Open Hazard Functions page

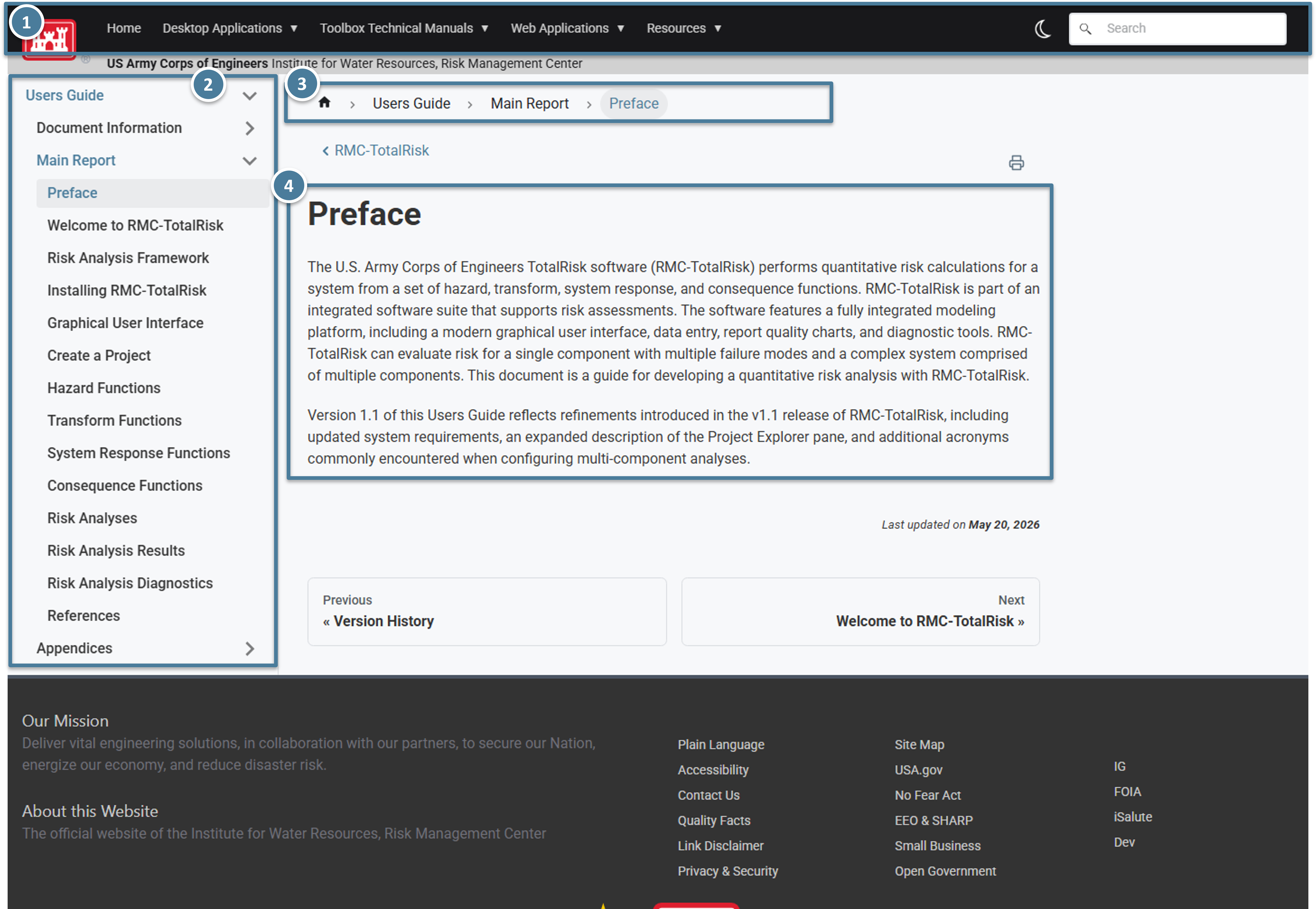104,388
